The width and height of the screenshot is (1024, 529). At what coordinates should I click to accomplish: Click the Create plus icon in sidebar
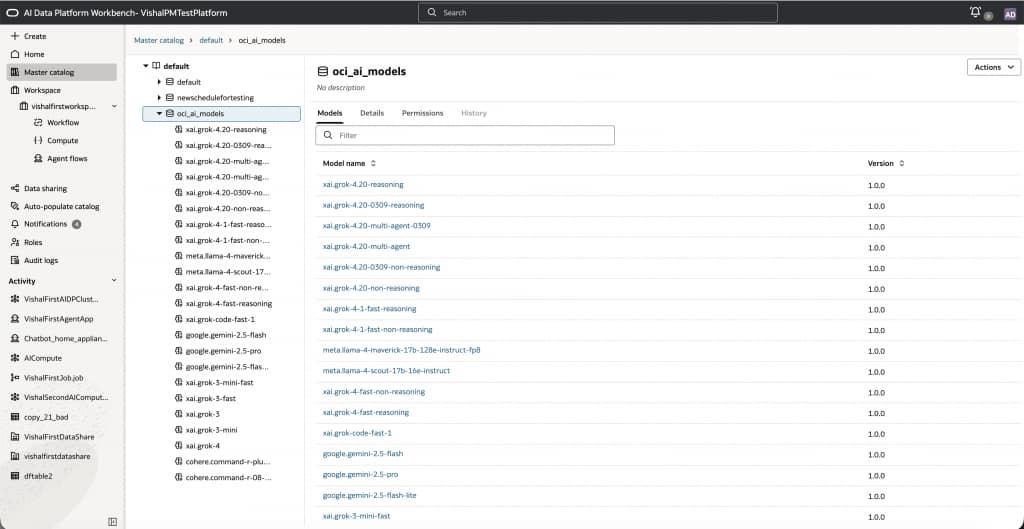(x=14, y=36)
